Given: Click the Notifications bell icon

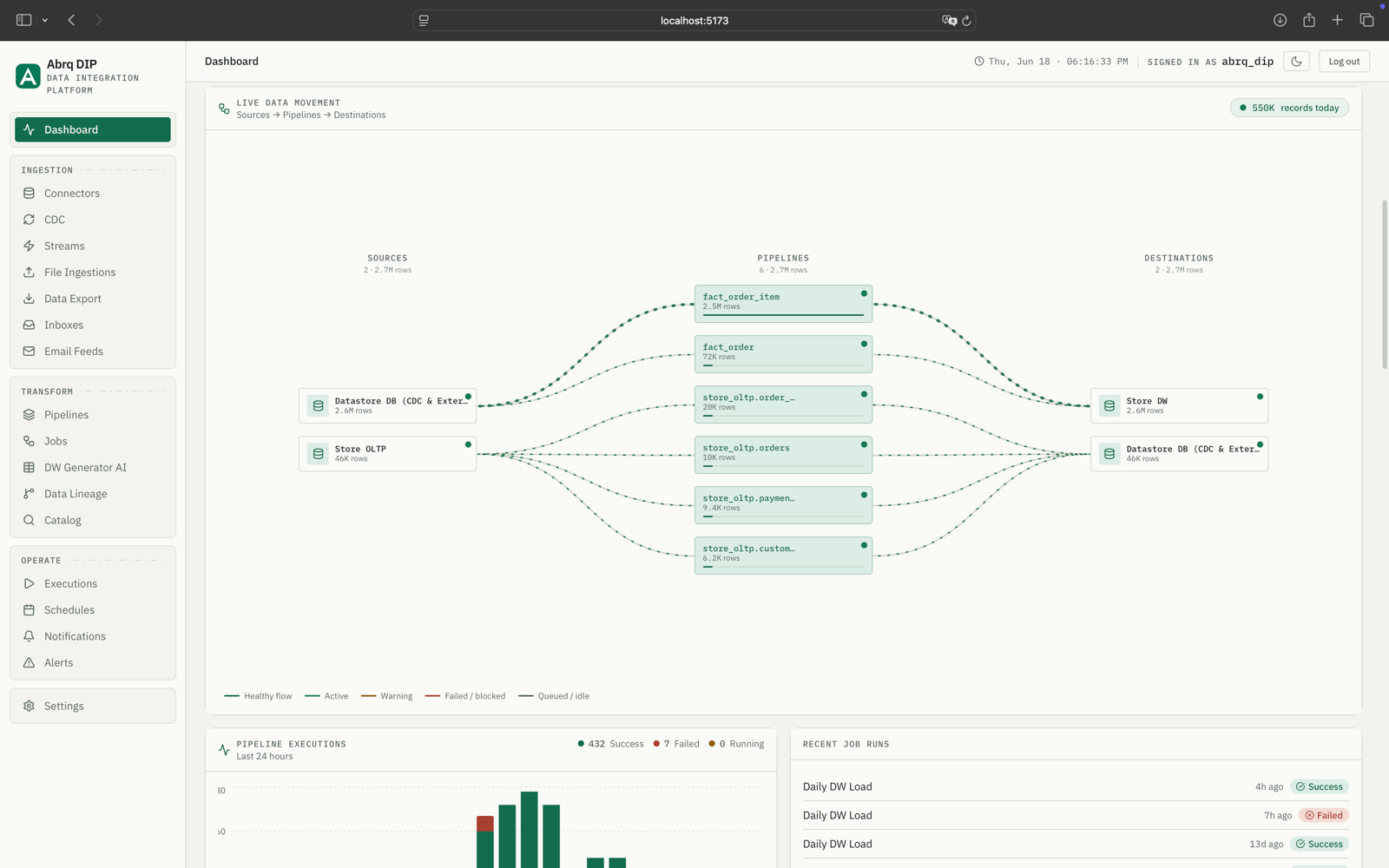Looking at the screenshot, I should pyautogui.click(x=29, y=636).
